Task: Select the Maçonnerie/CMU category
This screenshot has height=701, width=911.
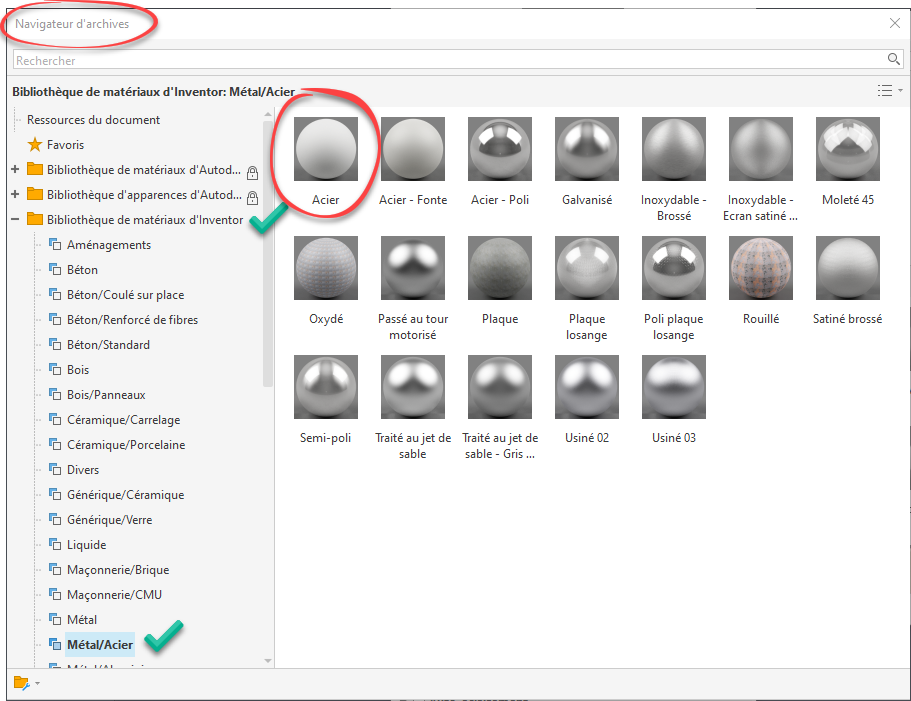Action: (x=114, y=594)
